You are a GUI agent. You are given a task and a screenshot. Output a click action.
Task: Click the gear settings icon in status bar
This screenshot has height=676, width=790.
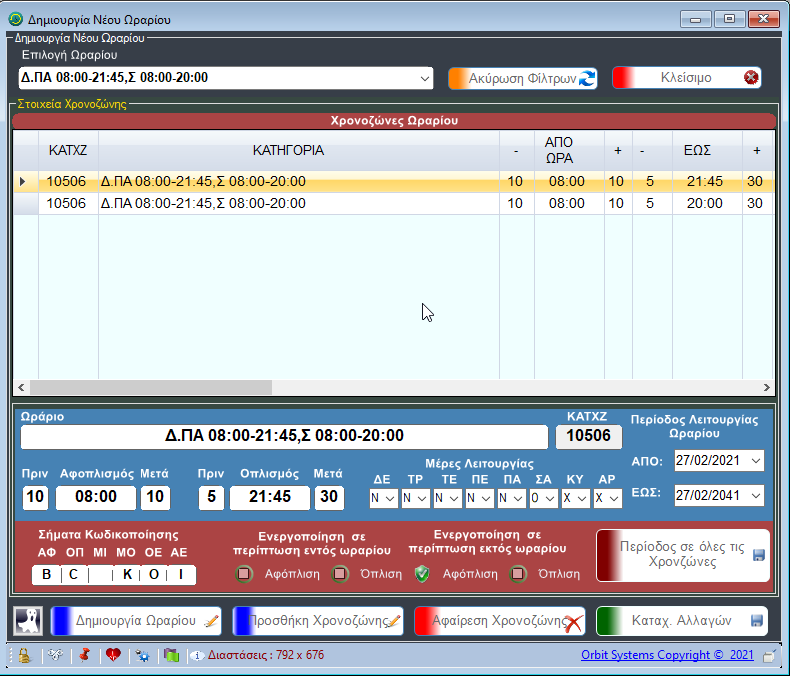click(143, 656)
